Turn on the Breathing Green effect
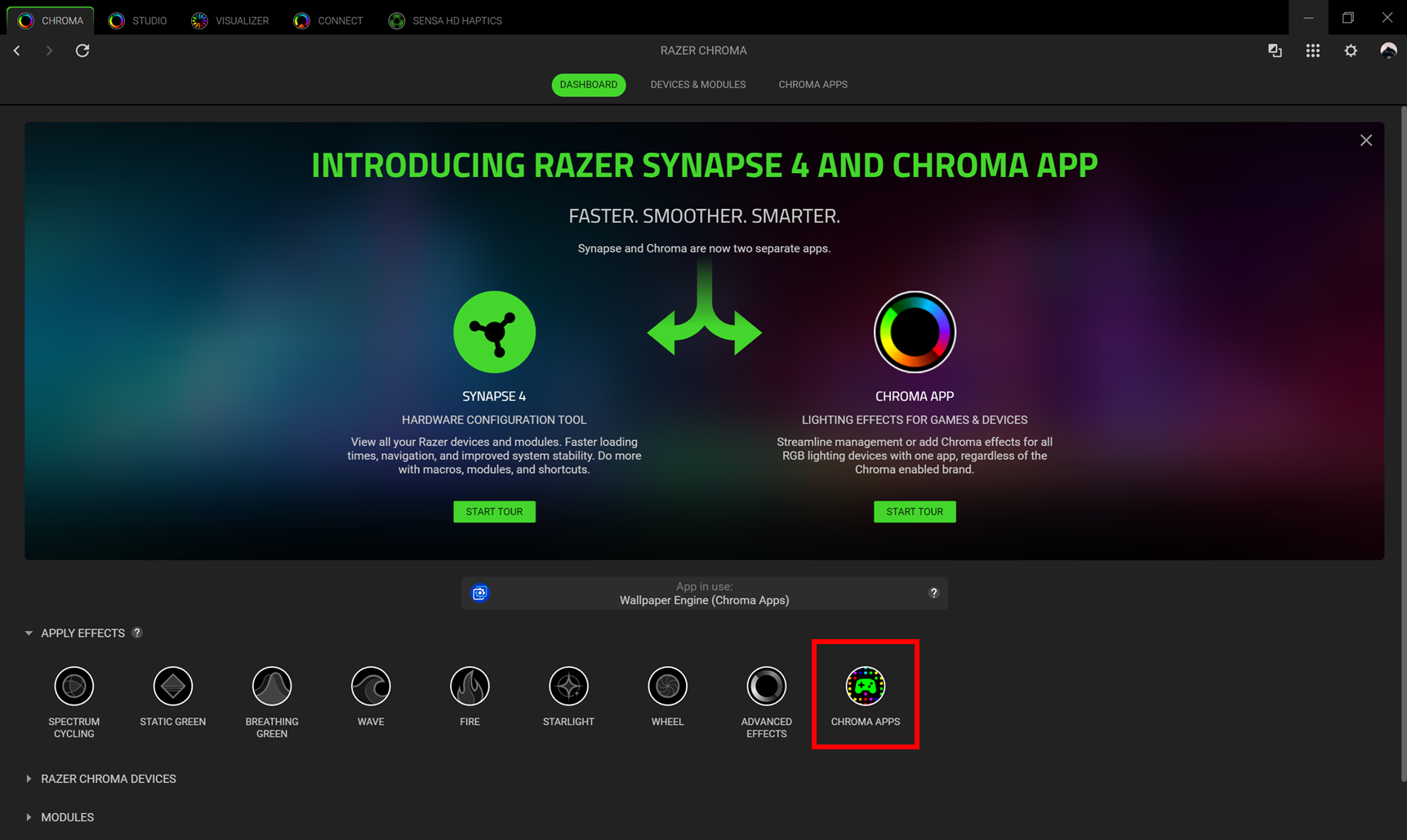1407x840 pixels. click(272, 686)
